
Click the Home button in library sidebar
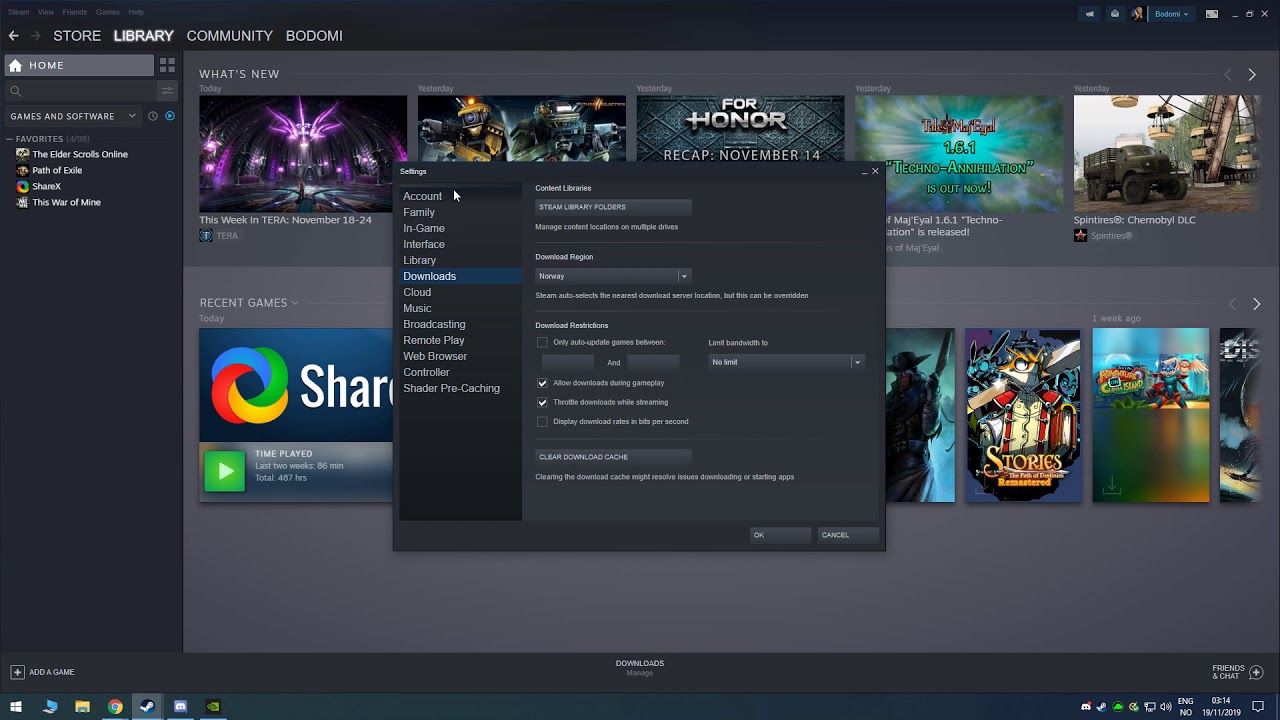coord(78,65)
